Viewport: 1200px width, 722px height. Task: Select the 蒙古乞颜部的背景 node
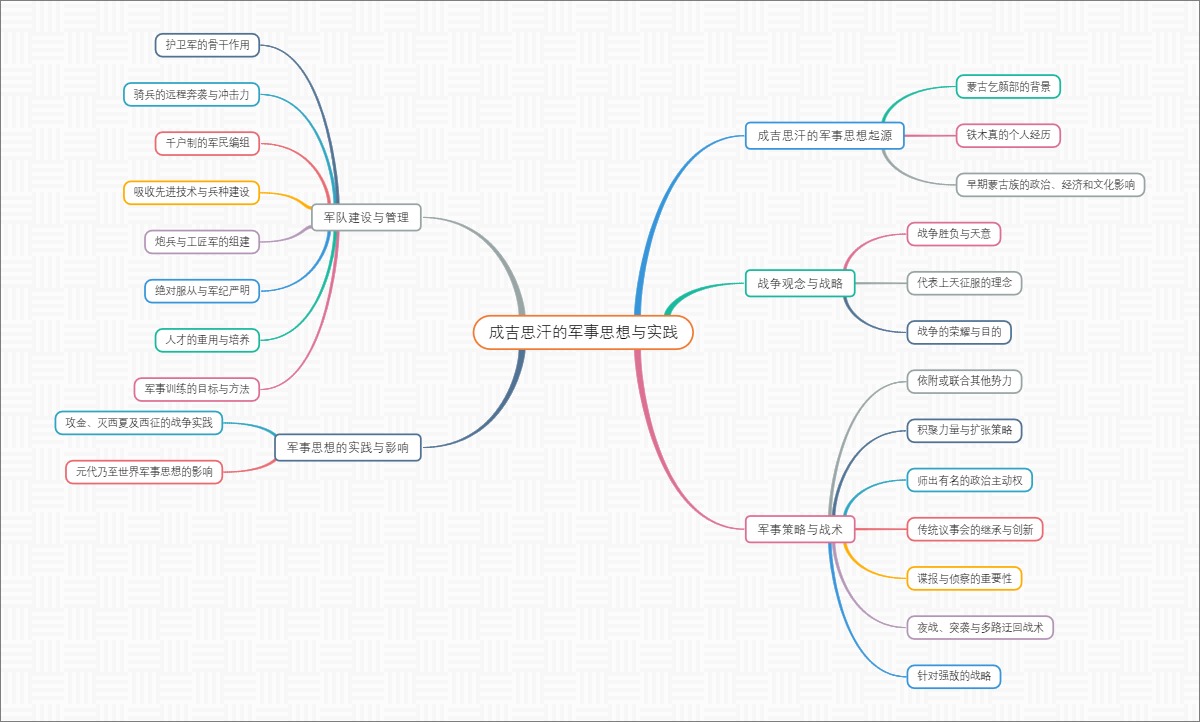pyautogui.click(x=1007, y=86)
